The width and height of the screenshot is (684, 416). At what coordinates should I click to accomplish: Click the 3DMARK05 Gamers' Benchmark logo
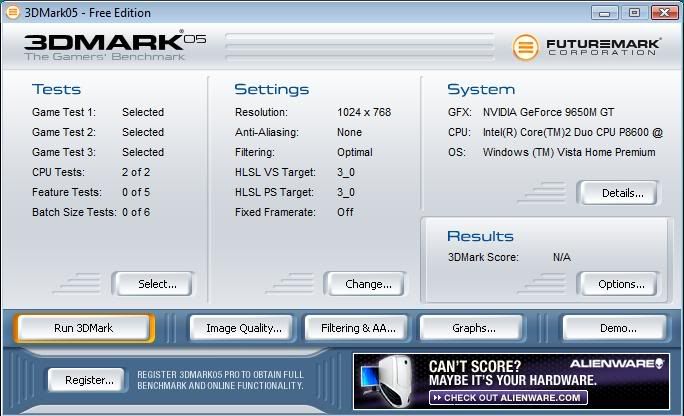click(x=115, y=47)
